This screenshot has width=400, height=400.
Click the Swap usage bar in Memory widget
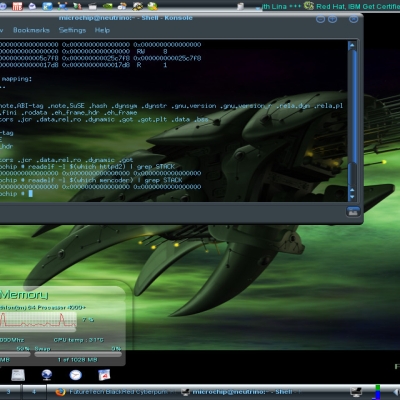(78, 354)
